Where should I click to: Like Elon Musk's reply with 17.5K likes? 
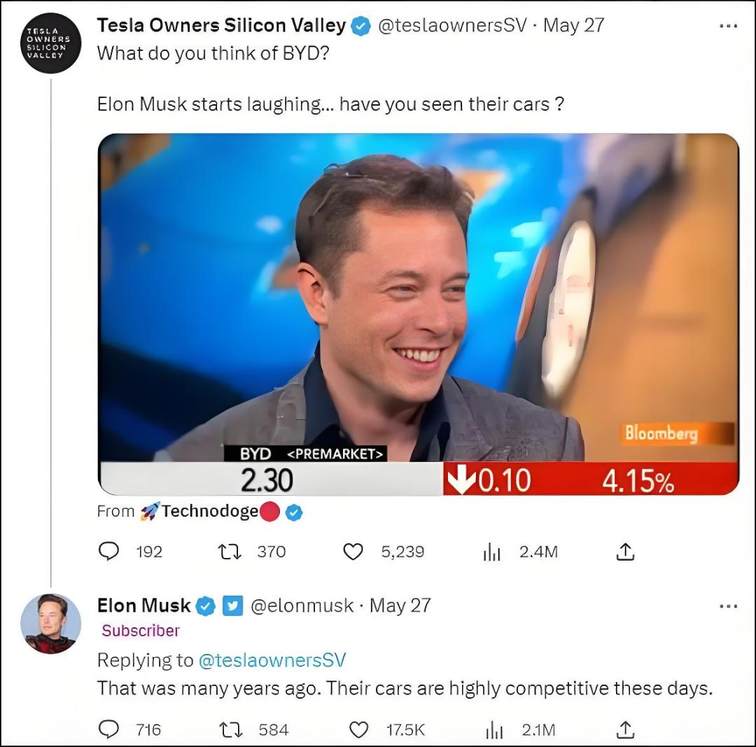point(358,729)
